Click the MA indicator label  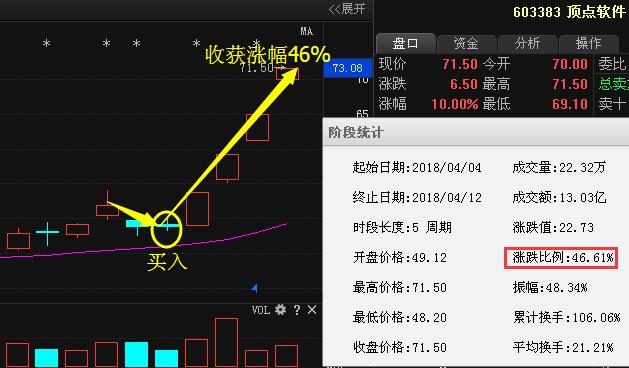pos(306,31)
